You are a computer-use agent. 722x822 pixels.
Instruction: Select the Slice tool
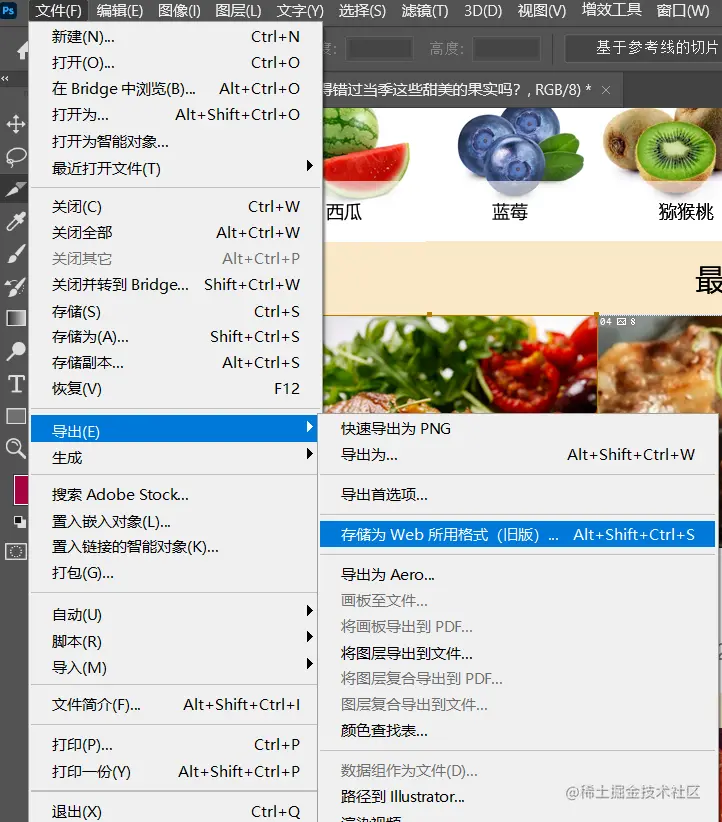16,189
